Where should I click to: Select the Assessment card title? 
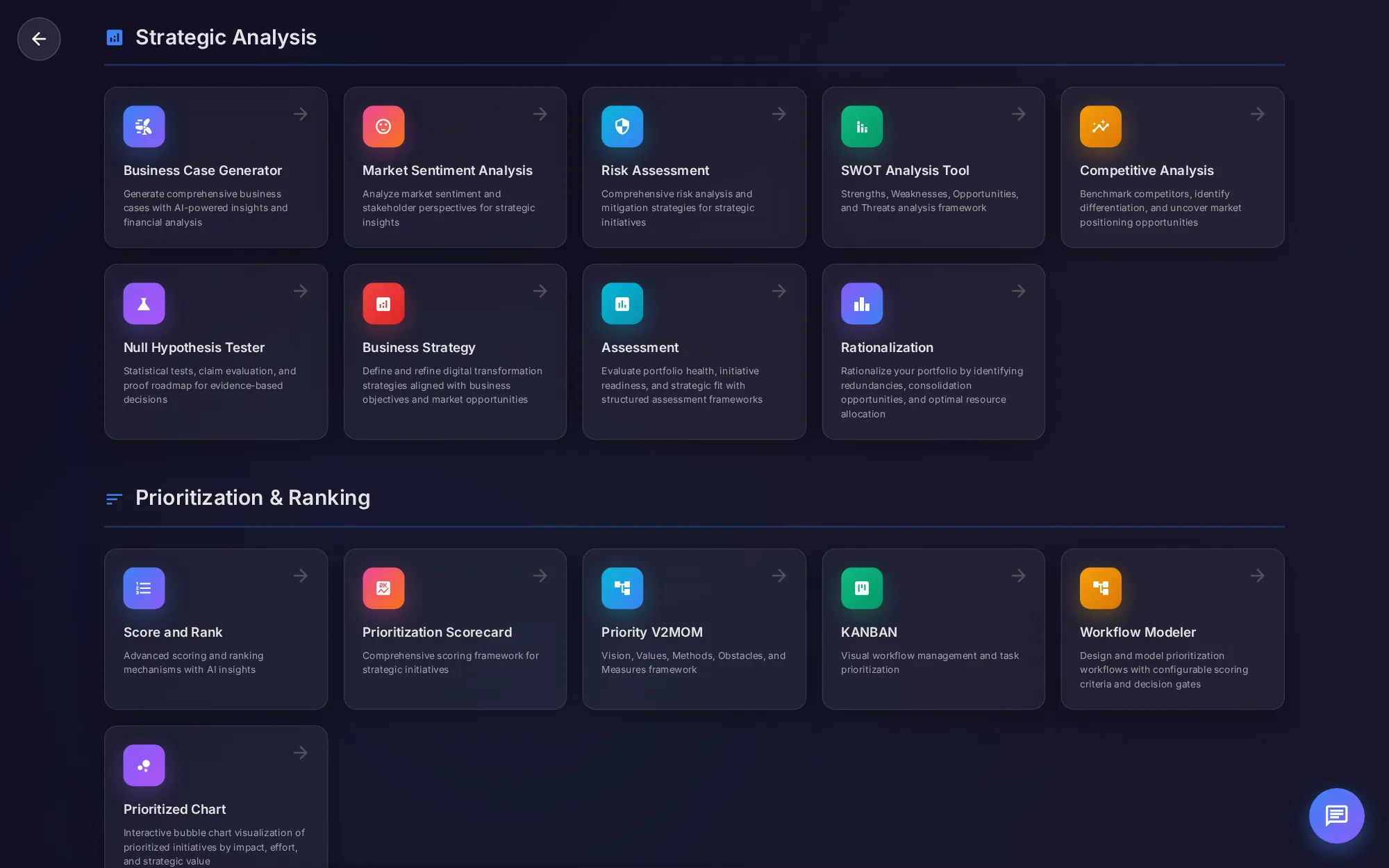640,347
